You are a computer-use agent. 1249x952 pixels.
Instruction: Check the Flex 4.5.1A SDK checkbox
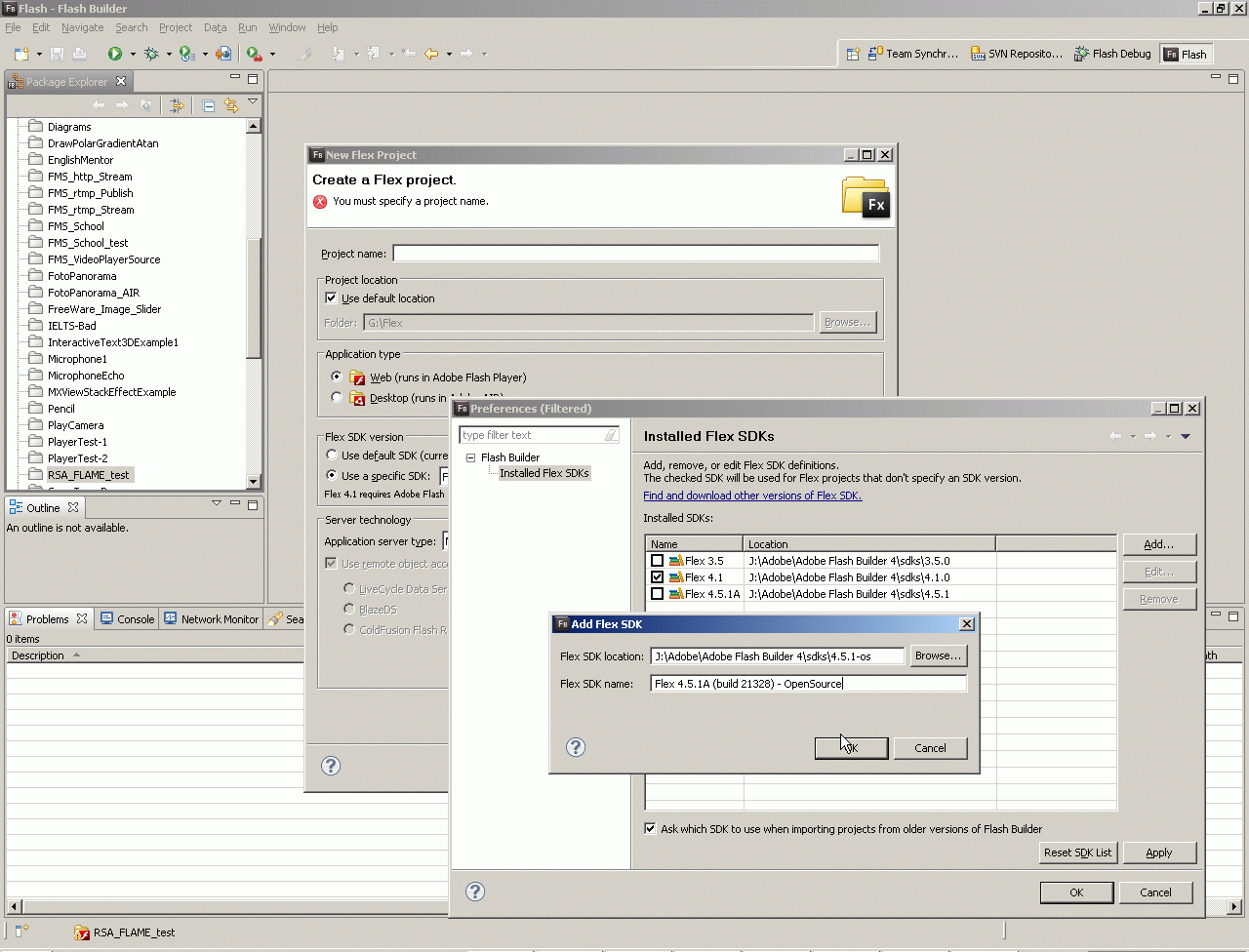pyautogui.click(x=657, y=594)
